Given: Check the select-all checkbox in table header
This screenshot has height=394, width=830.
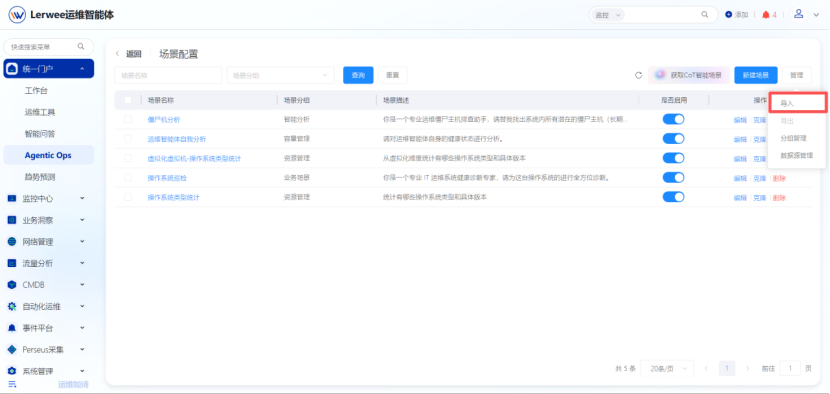Looking at the screenshot, I should (128, 100).
